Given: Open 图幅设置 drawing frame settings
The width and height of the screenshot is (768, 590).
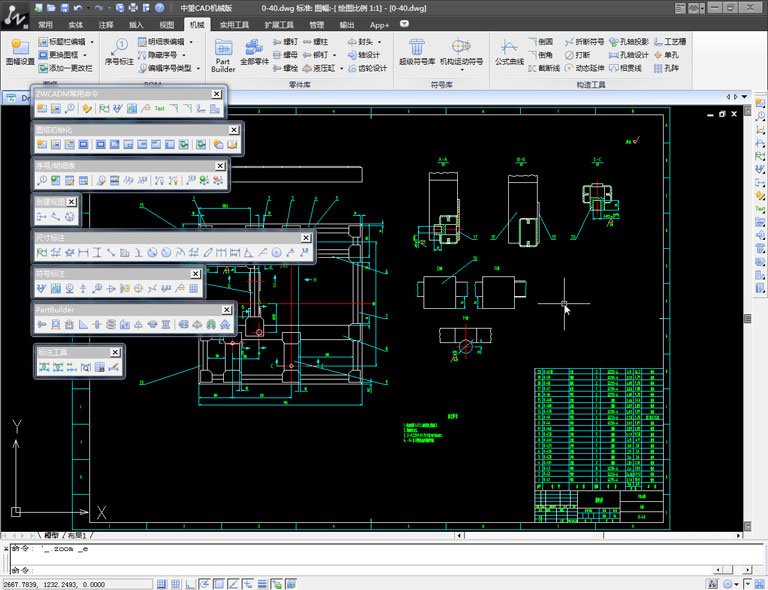Looking at the screenshot, I should tap(20, 52).
